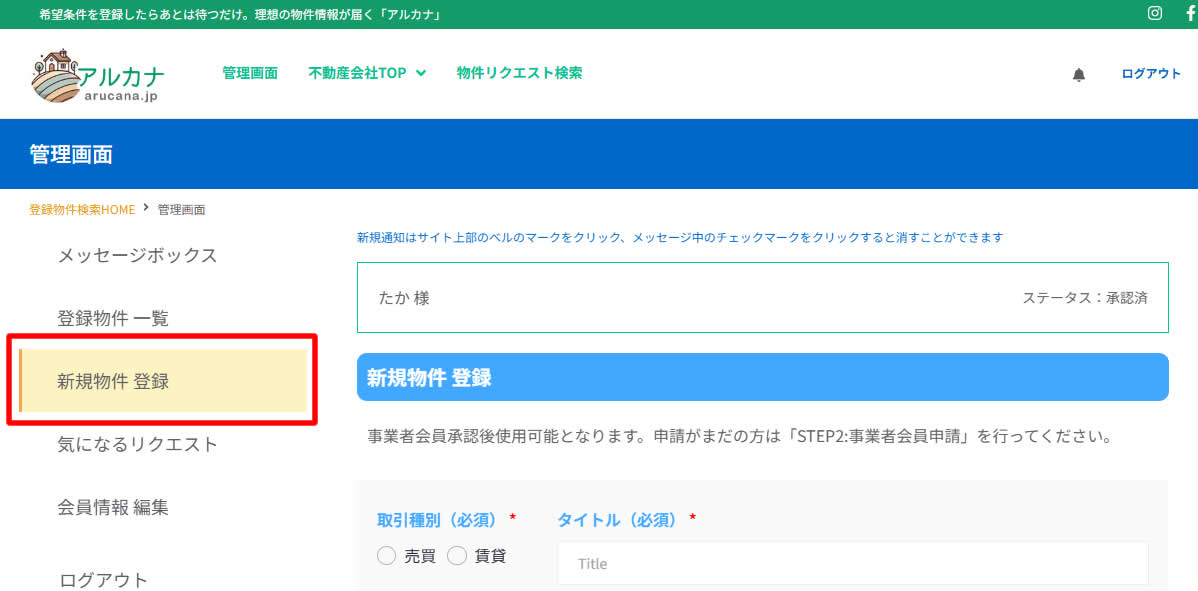Open 気になるリクエスト in the sidebar
Screen dimensions: 1198x591
(137, 444)
